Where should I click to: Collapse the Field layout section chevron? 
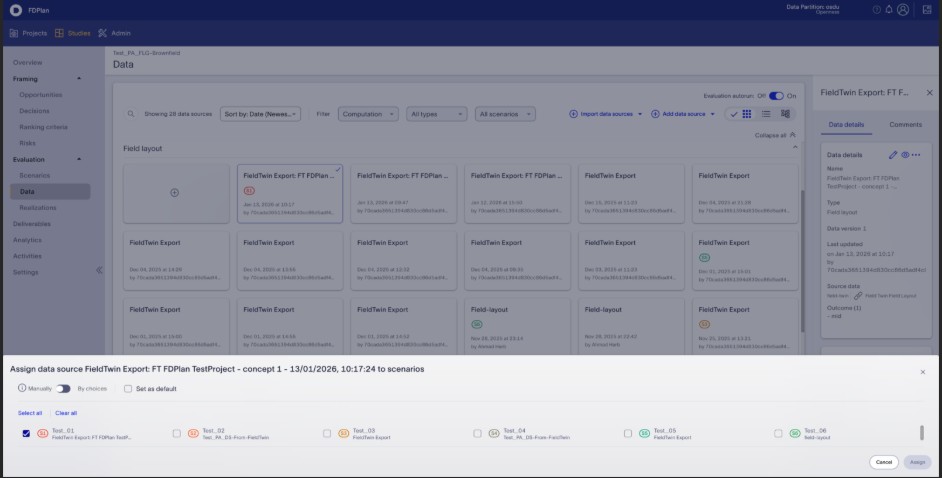tap(795, 148)
